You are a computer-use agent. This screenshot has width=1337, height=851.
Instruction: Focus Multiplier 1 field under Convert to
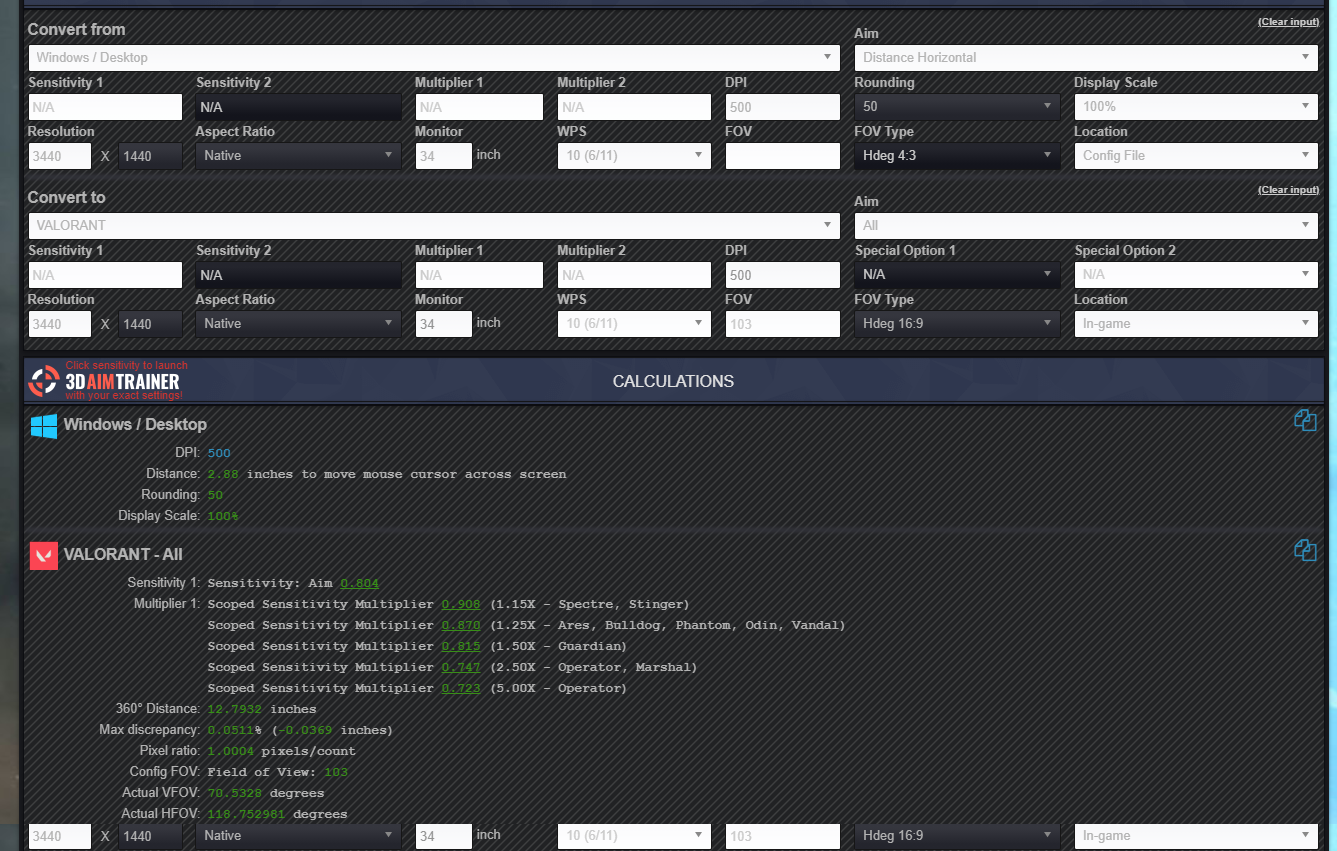[x=479, y=275]
